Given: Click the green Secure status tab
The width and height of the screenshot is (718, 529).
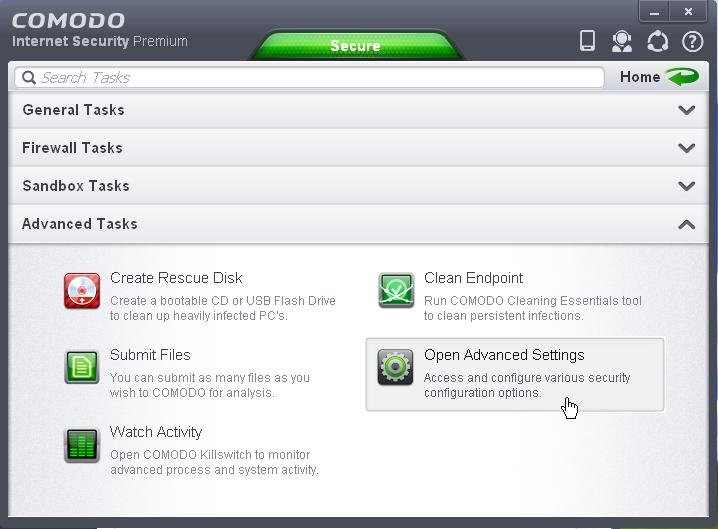Looking at the screenshot, I should (355, 45).
